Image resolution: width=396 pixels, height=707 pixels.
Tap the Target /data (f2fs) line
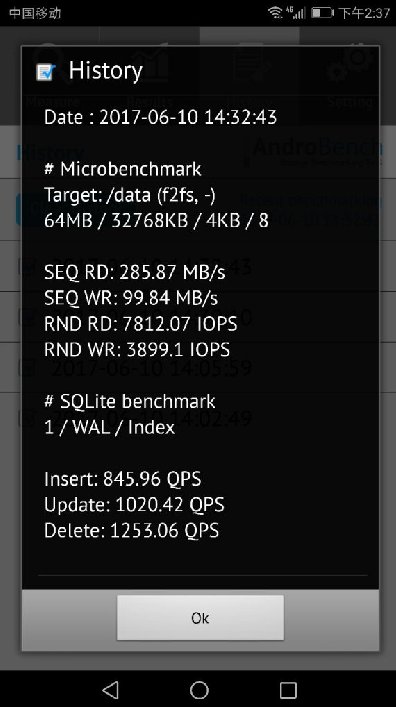pos(130,195)
